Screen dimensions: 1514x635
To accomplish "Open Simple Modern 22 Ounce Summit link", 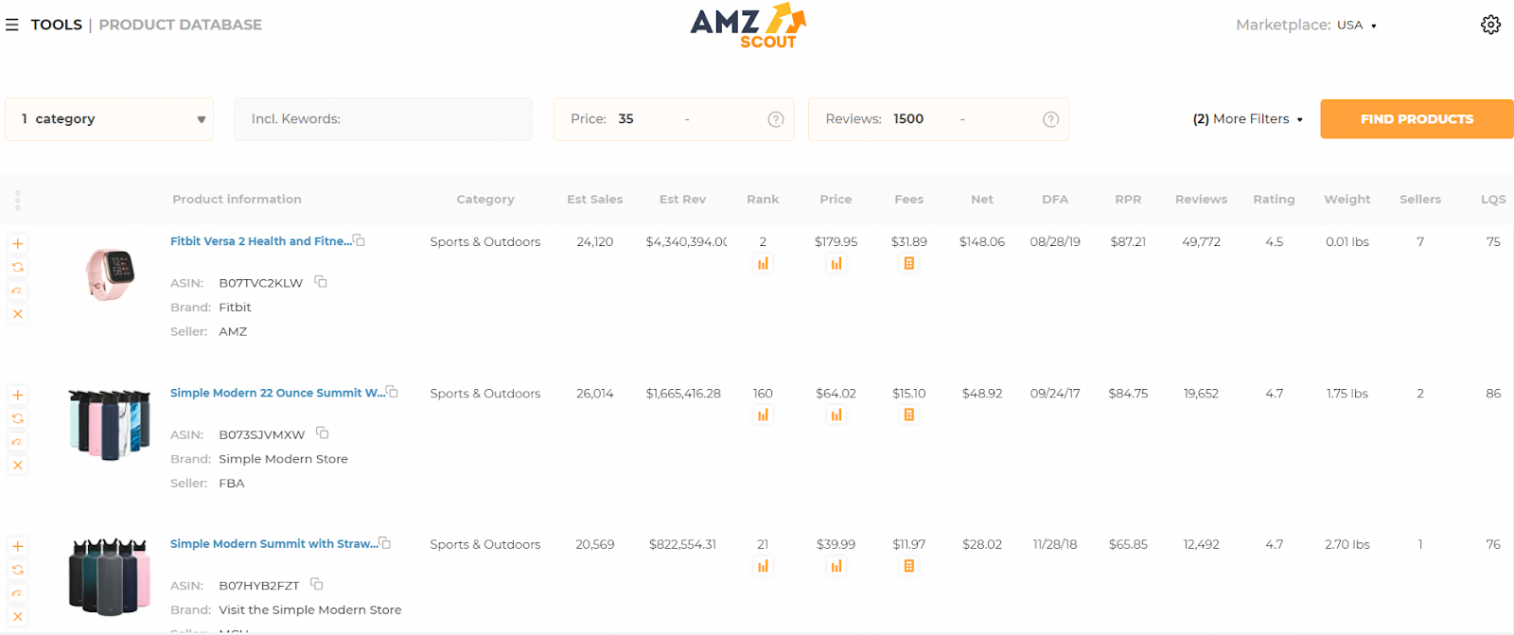I will click(x=277, y=393).
